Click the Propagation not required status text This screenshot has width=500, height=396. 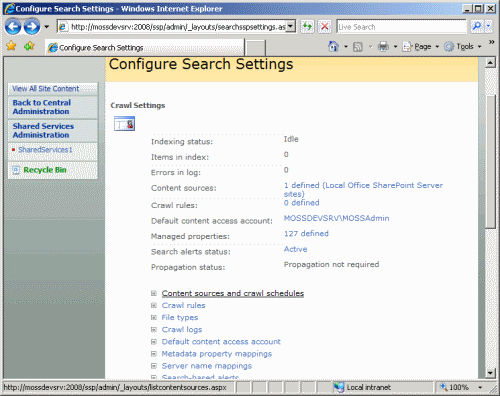pos(331,264)
